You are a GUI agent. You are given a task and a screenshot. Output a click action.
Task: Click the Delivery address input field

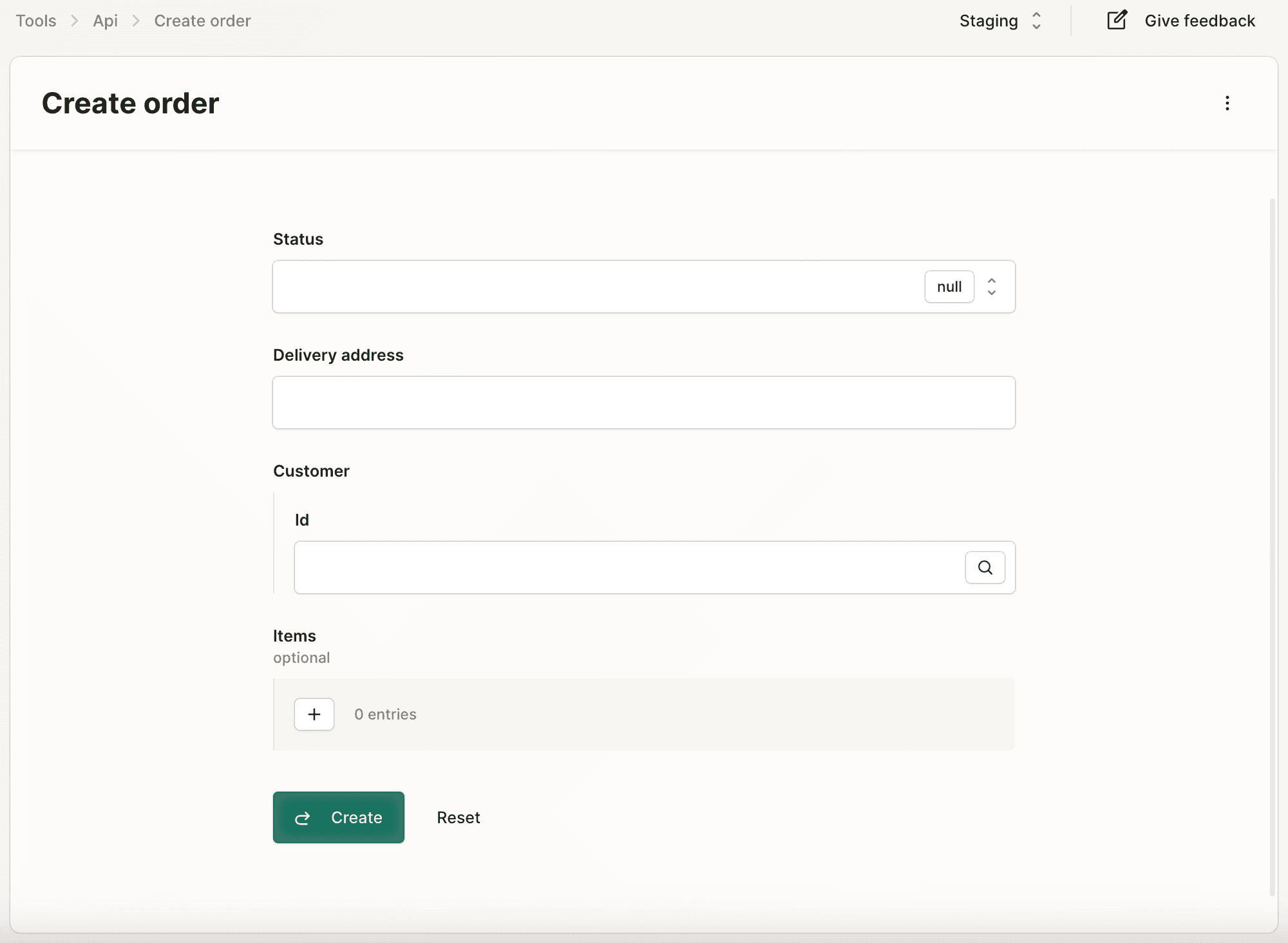click(643, 402)
